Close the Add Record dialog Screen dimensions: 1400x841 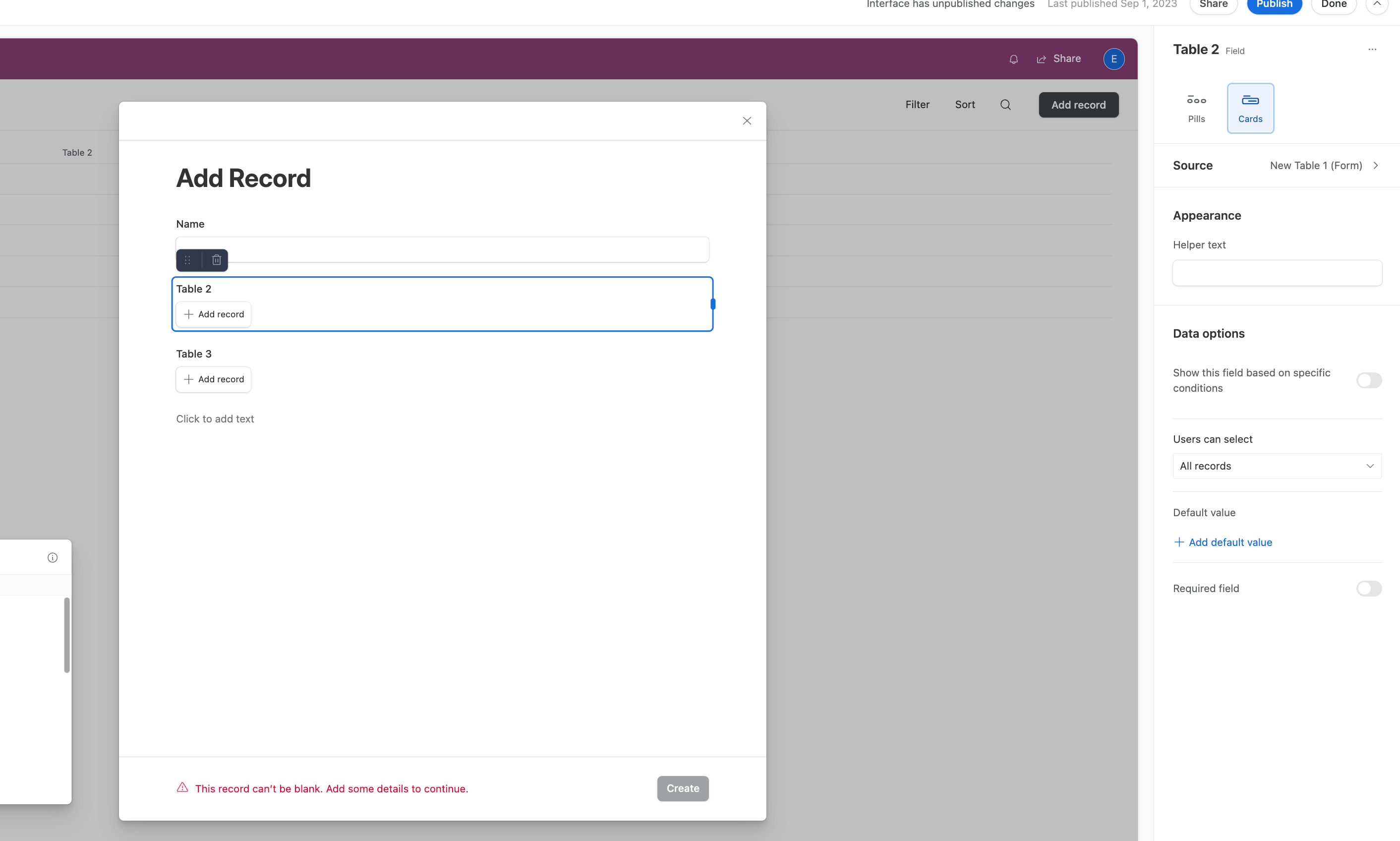(747, 120)
